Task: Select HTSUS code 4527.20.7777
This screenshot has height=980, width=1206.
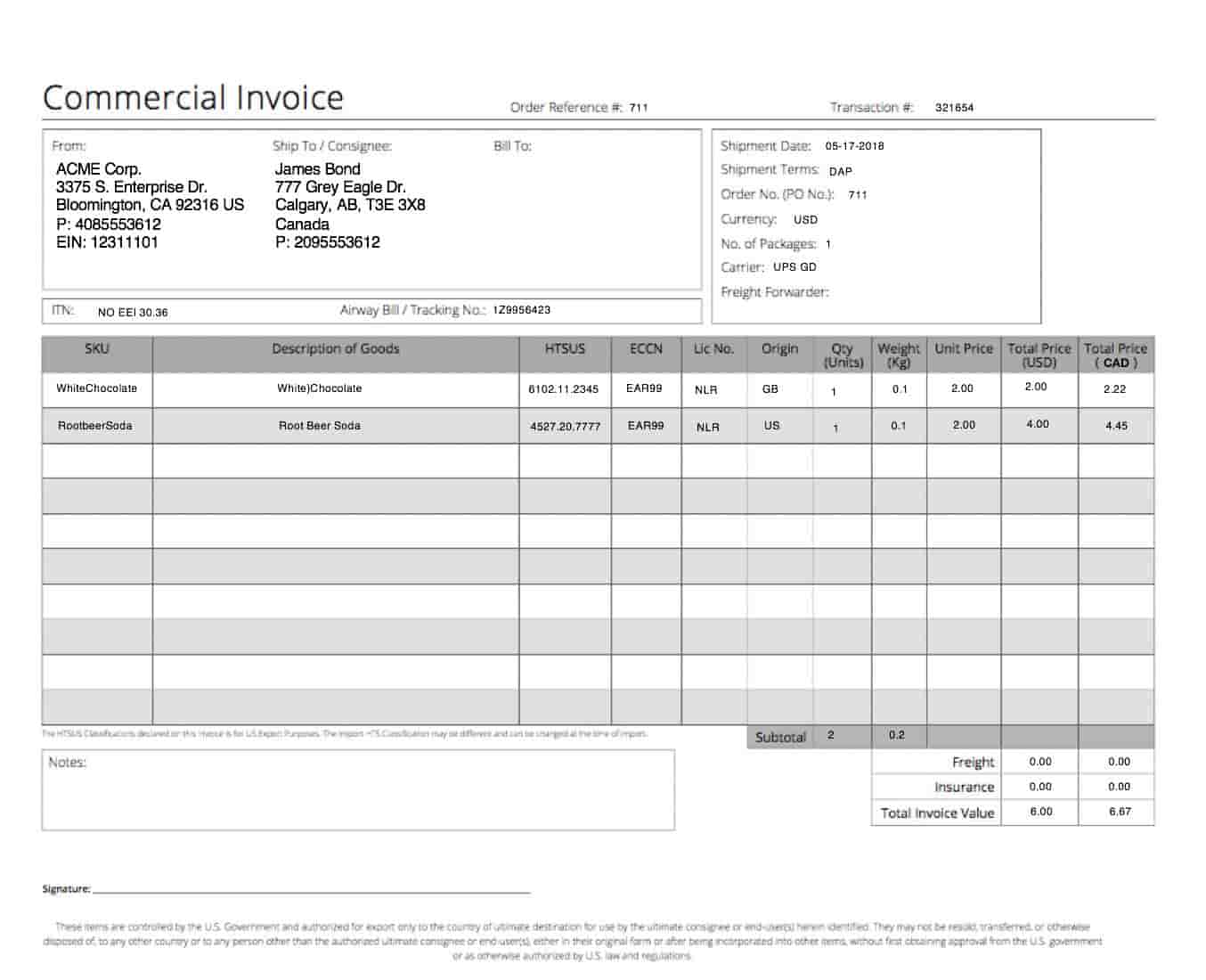Action: point(566,427)
